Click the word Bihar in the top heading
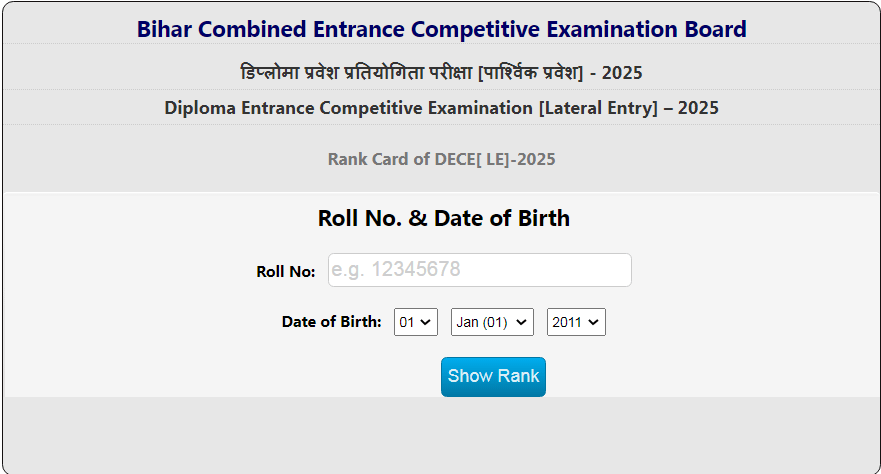Image resolution: width=881 pixels, height=474 pixels. [x=165, y=29]
